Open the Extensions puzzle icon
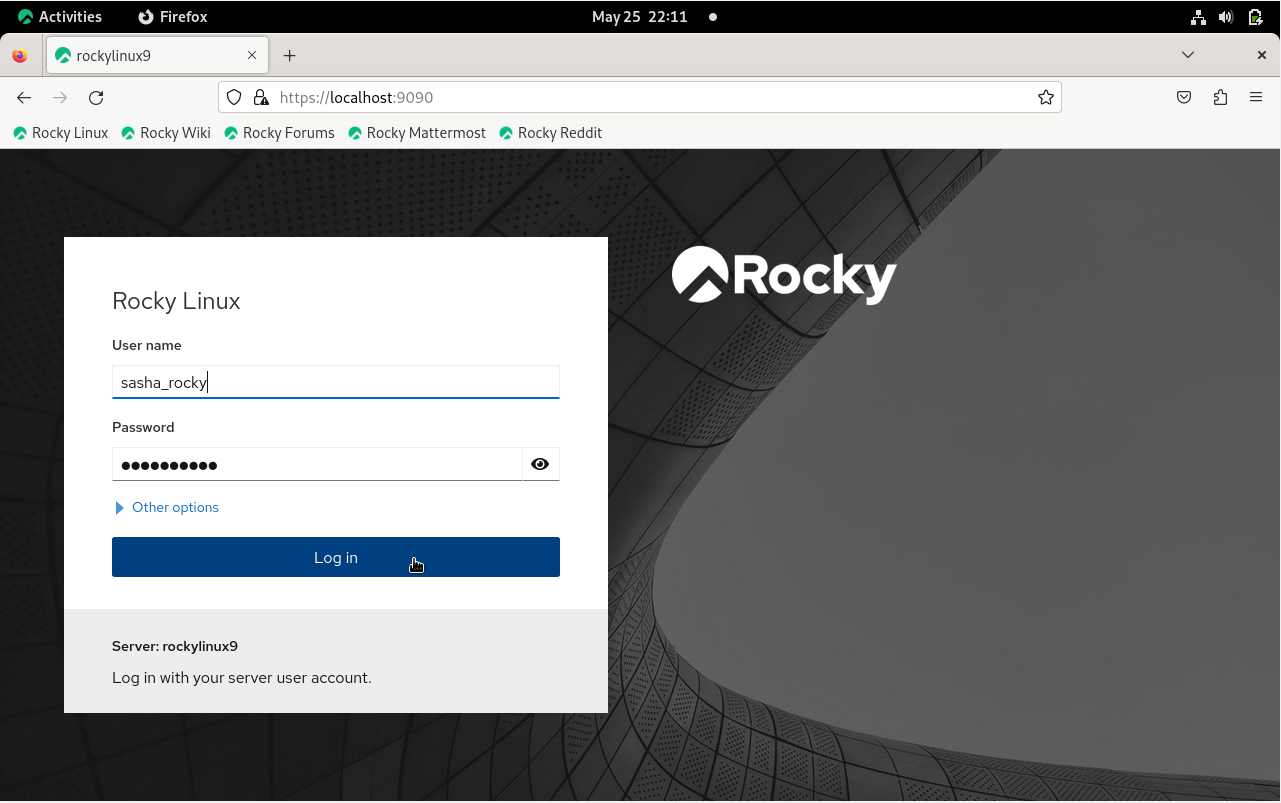This screenshot has height=803, width=1281. (1220, 97)
